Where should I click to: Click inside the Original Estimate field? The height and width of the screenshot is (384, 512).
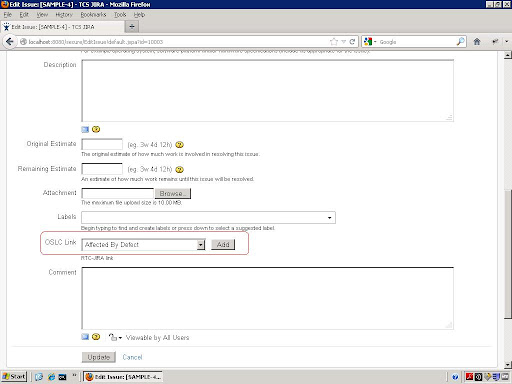[102, 144]
